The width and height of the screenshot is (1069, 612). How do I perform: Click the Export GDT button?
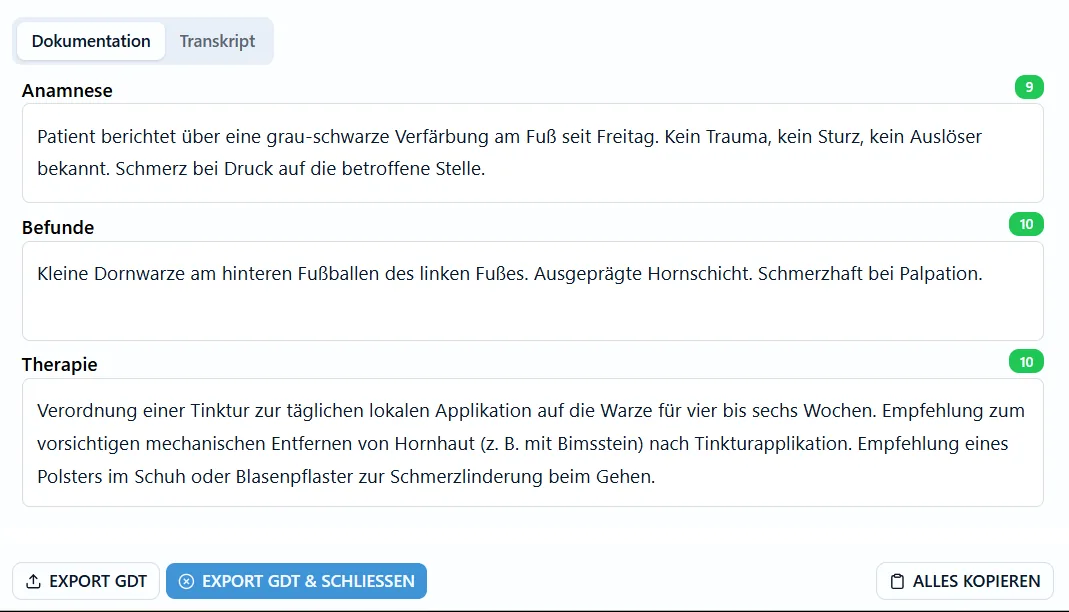coord(86,581)
